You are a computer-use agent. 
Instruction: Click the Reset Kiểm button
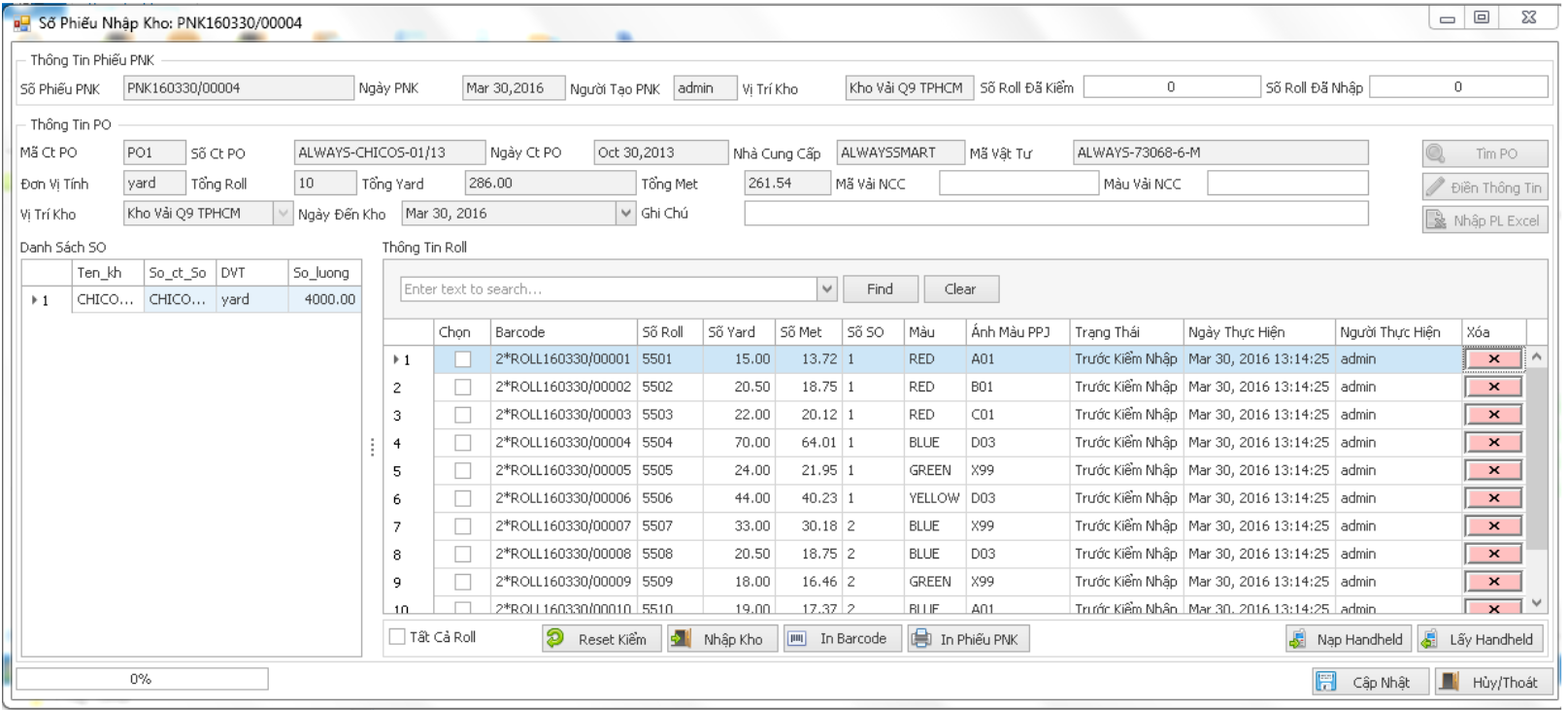pyautogui.click(x=601, y=638)
